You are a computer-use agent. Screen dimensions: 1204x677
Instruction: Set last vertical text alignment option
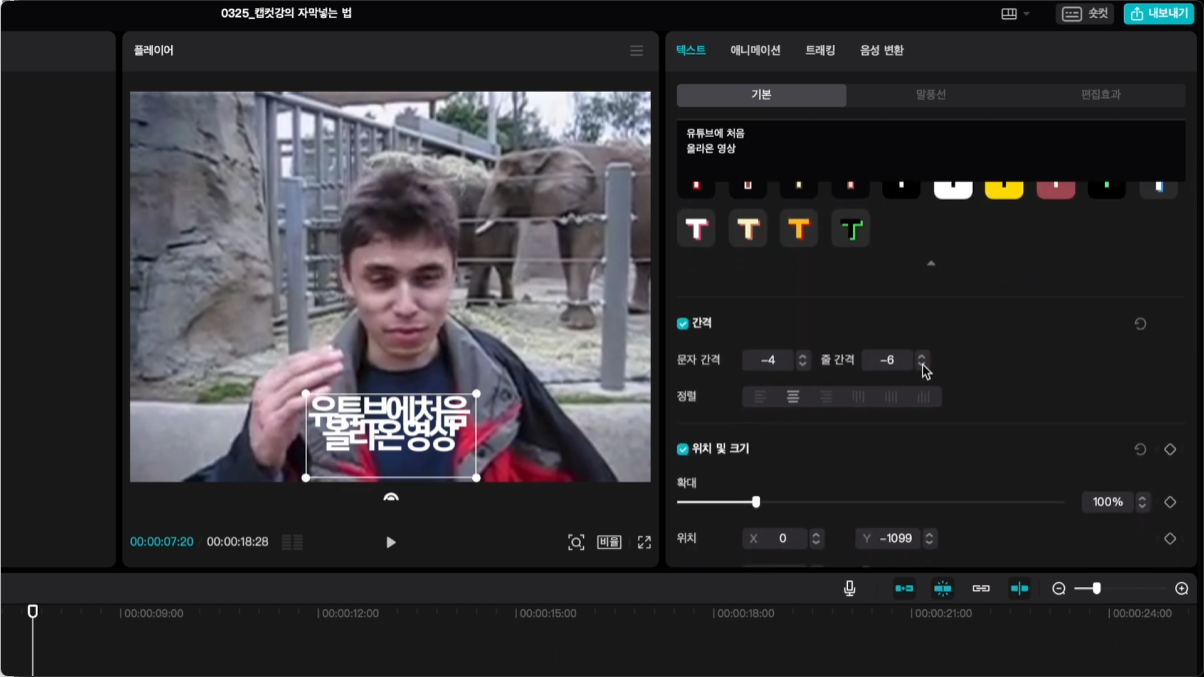point(924,397)
